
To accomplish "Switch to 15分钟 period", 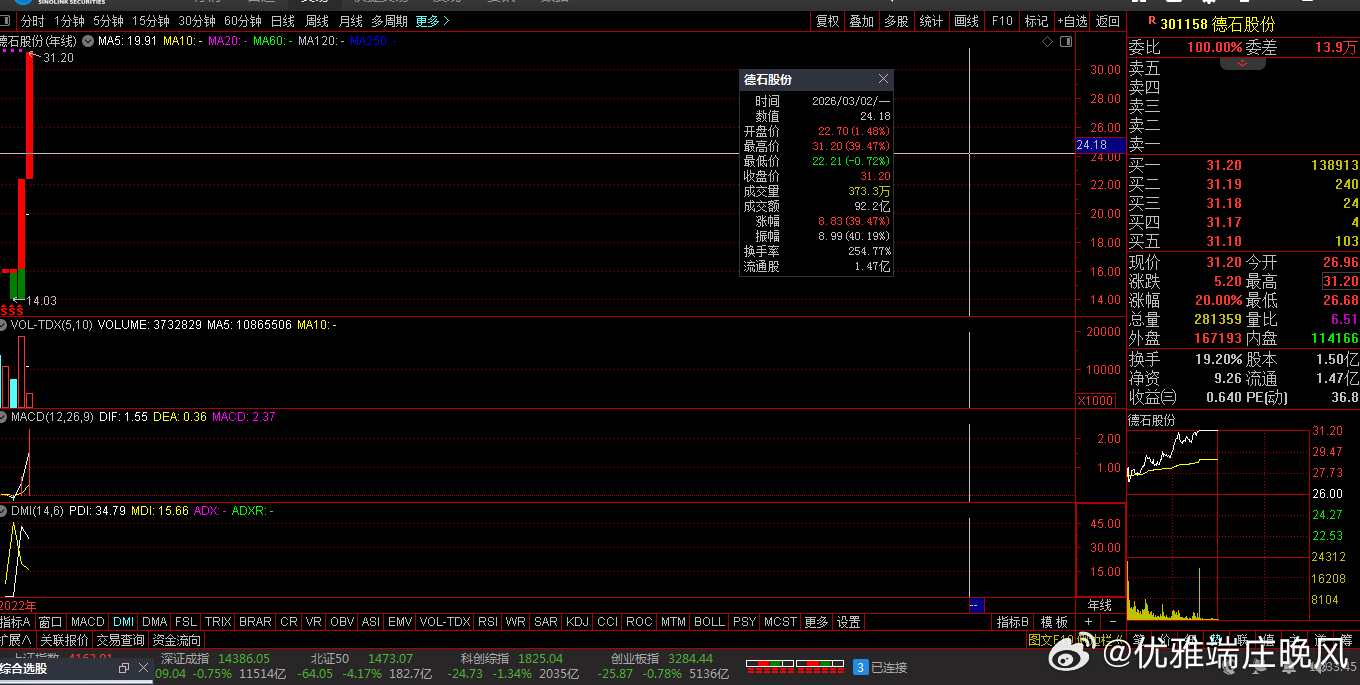I will pyautogui.click(x=151, y=21).
